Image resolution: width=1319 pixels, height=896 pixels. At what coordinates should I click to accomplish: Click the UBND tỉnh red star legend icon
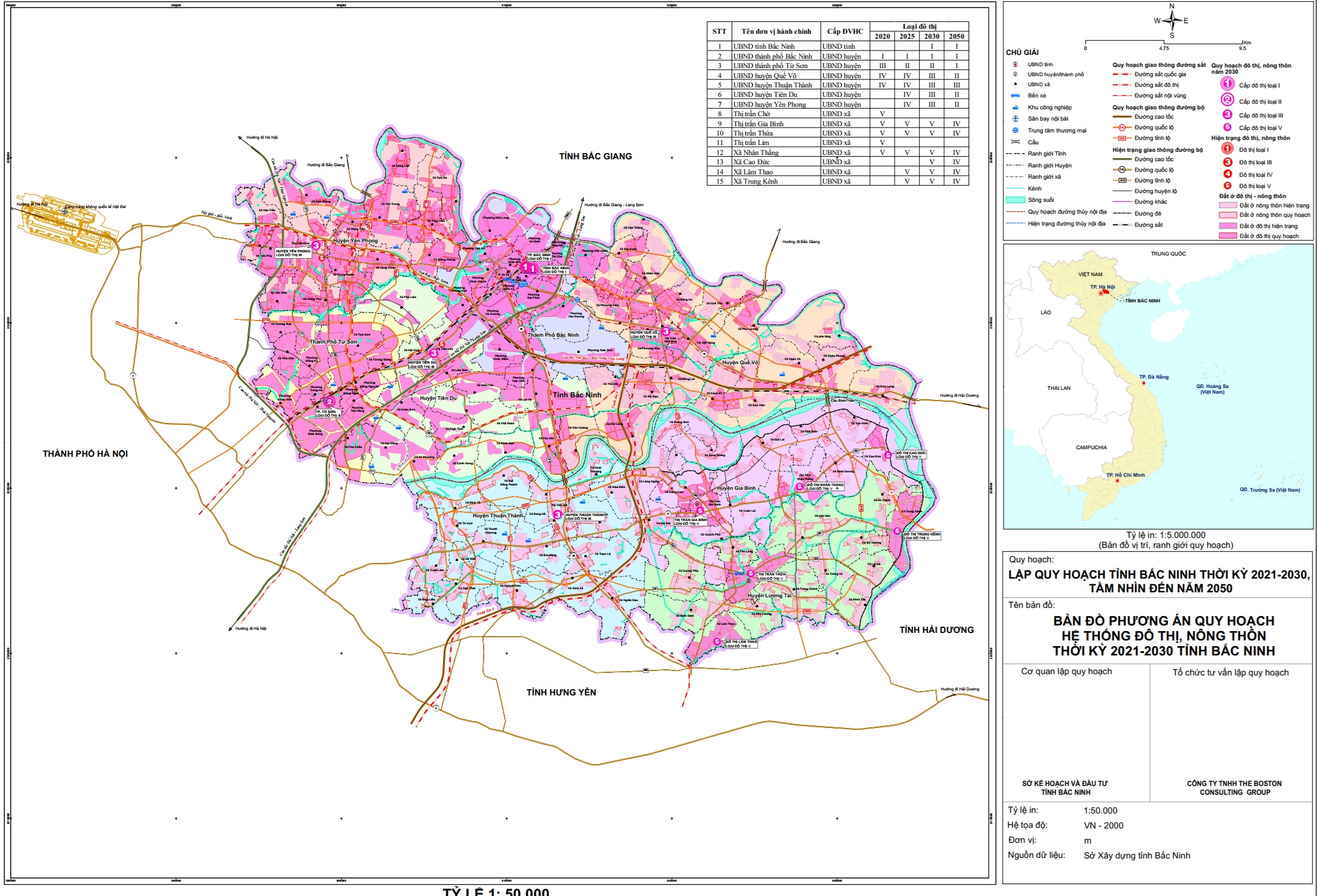(1015, 64)
